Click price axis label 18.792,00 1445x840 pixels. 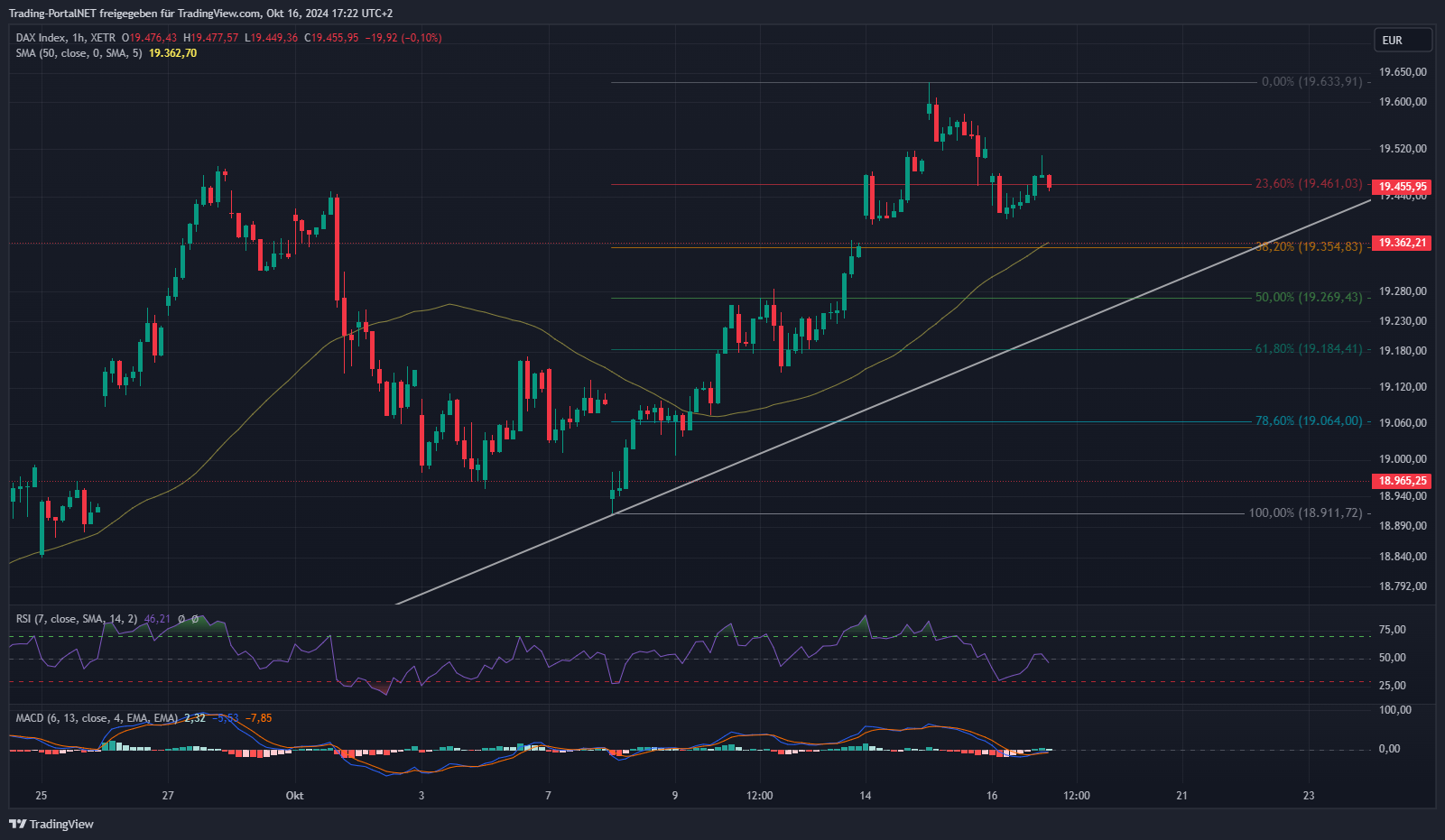pyautogui.click(x=1403, y=586)
